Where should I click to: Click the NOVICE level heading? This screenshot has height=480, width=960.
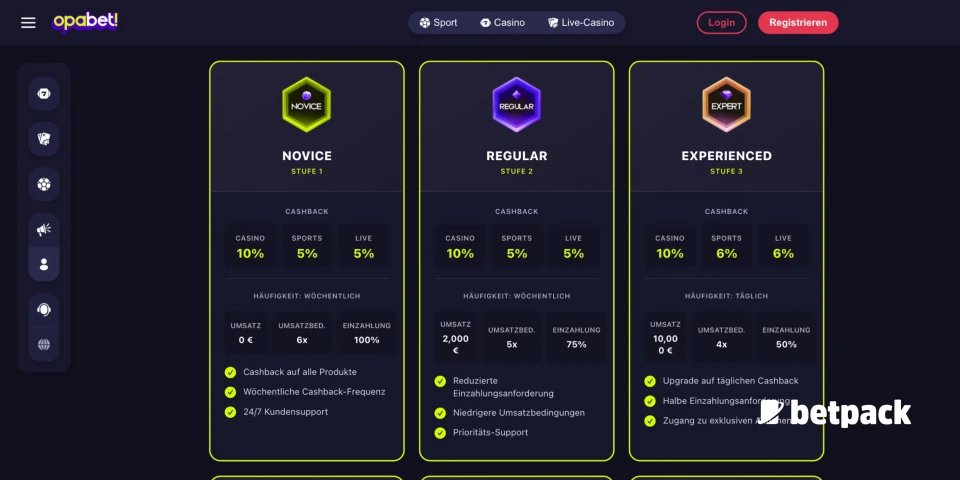[307, 156]
